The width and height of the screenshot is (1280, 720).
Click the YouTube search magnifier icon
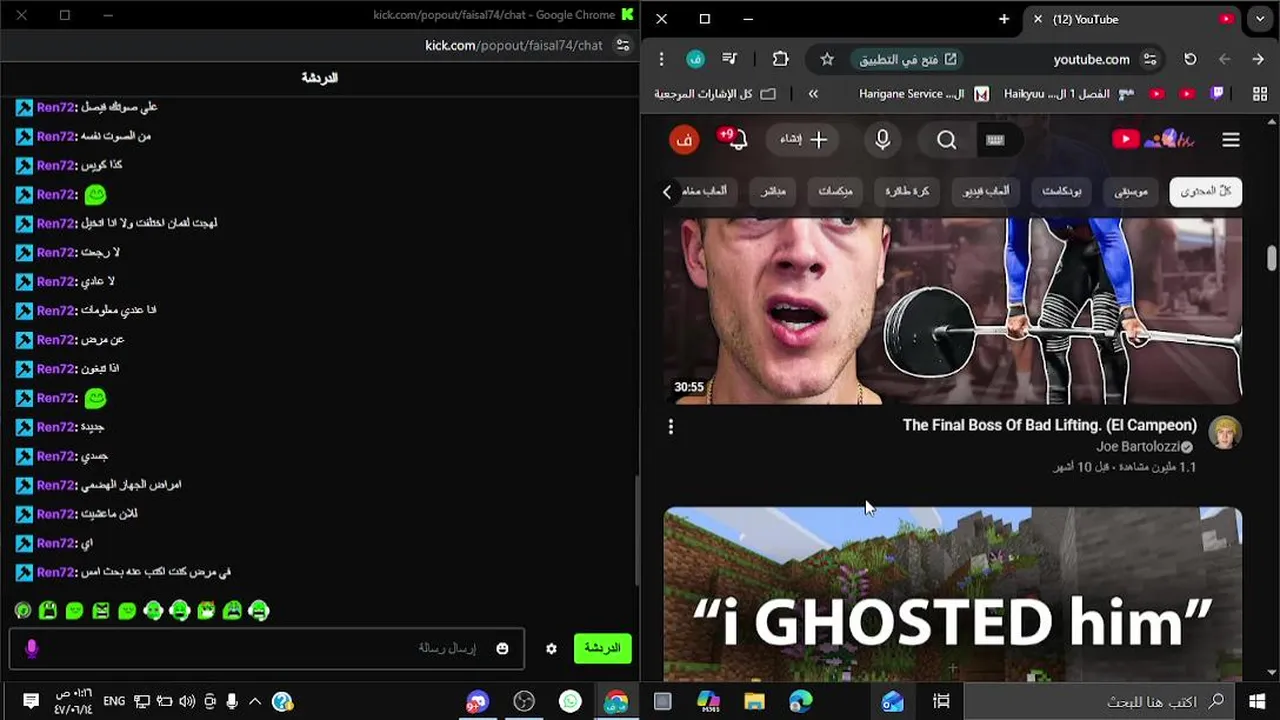click(946, 140)
